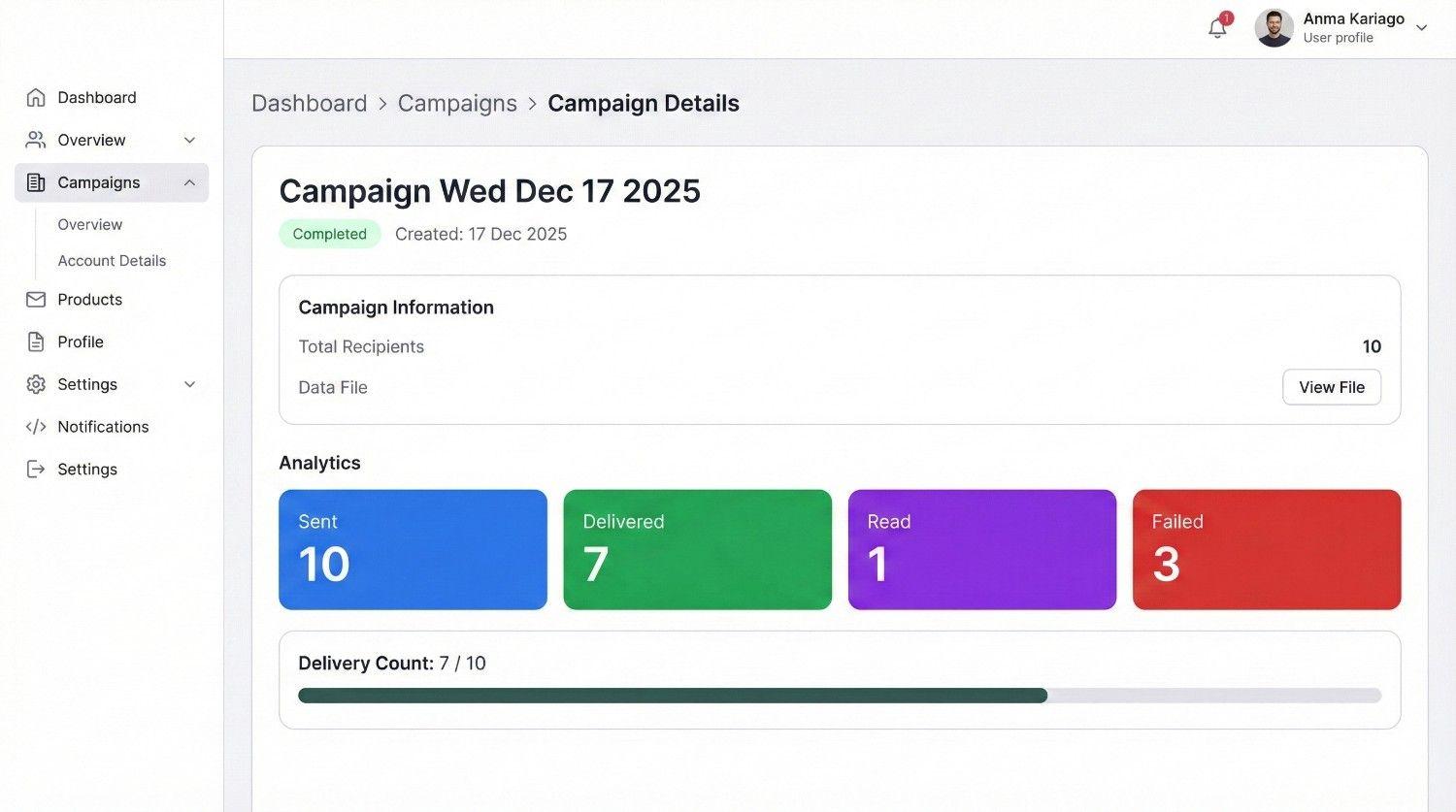1456x812 pixels.
Task: Open the Overview subitem under Campaigns
Action: pyautogui.click(x=89, y=224)
